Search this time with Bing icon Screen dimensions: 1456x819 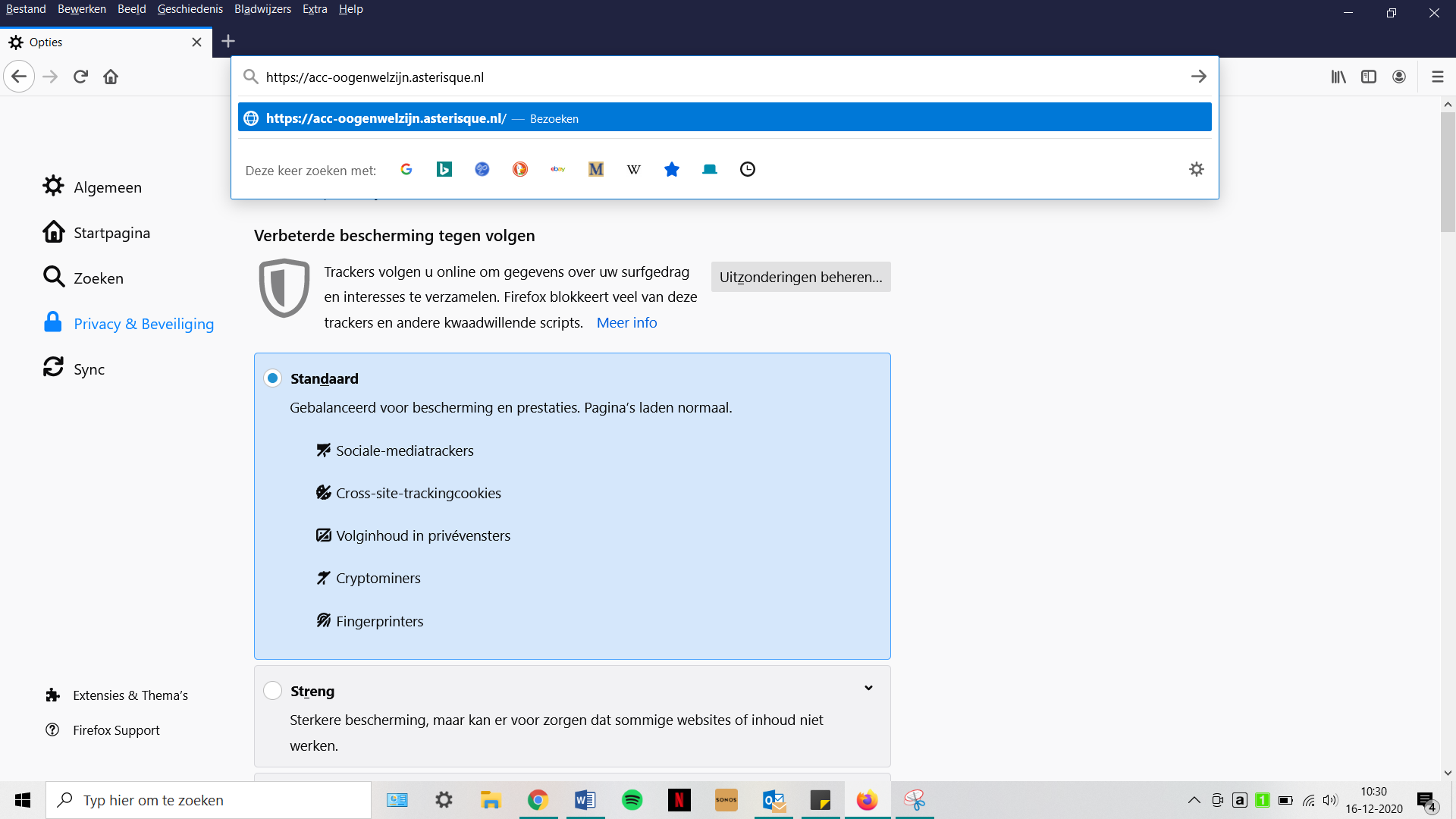(444, 169)
